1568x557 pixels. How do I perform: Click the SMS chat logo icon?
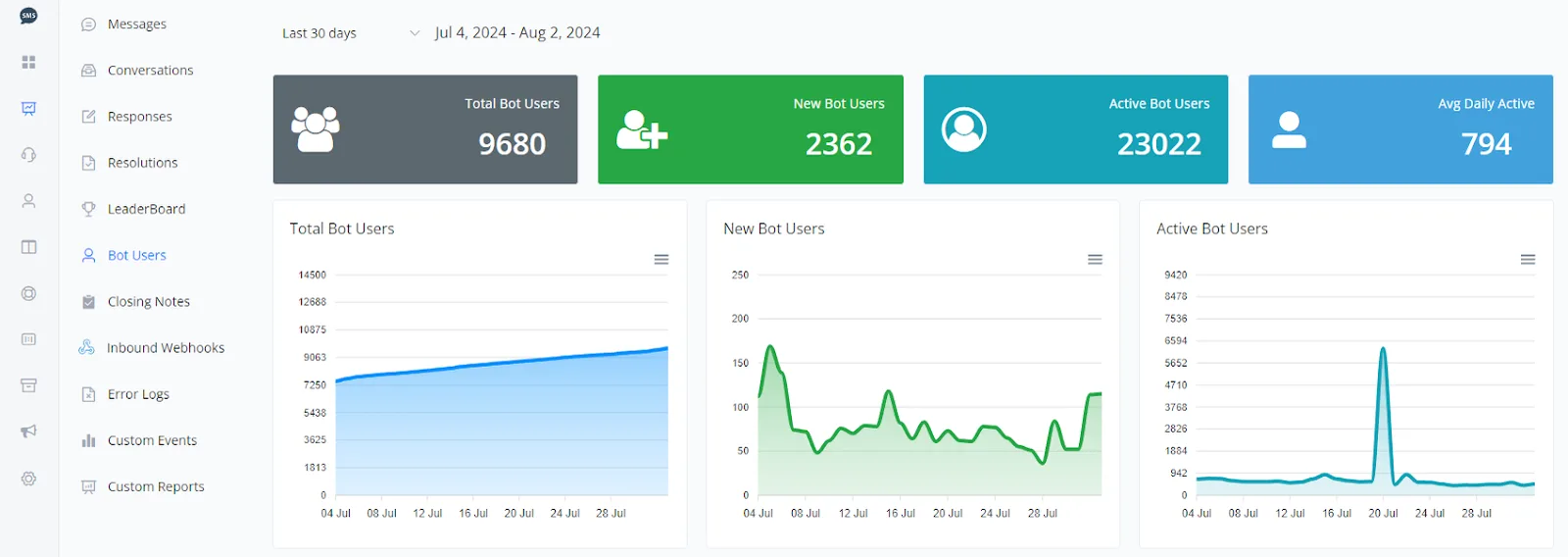[x=28, y=16]
